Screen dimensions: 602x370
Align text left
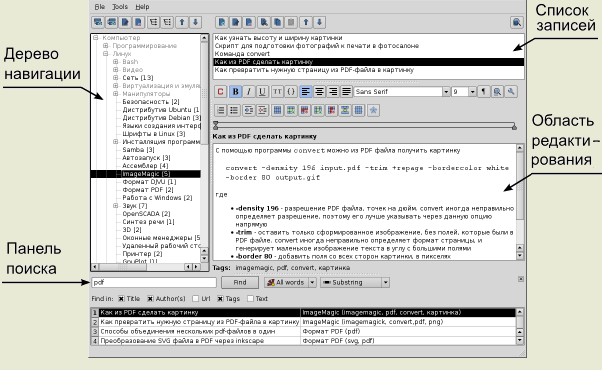306,91
